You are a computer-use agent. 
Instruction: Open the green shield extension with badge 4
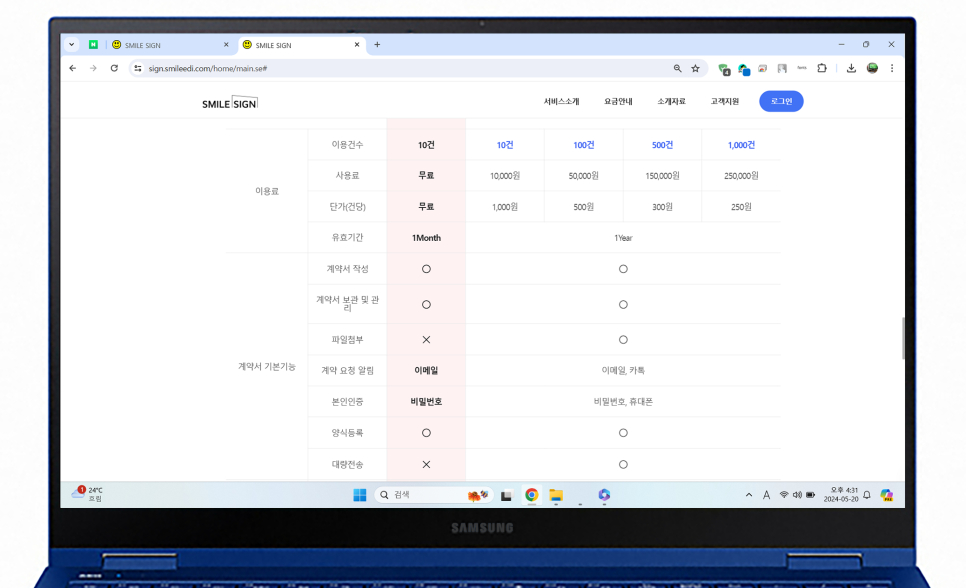pos(724,70)
